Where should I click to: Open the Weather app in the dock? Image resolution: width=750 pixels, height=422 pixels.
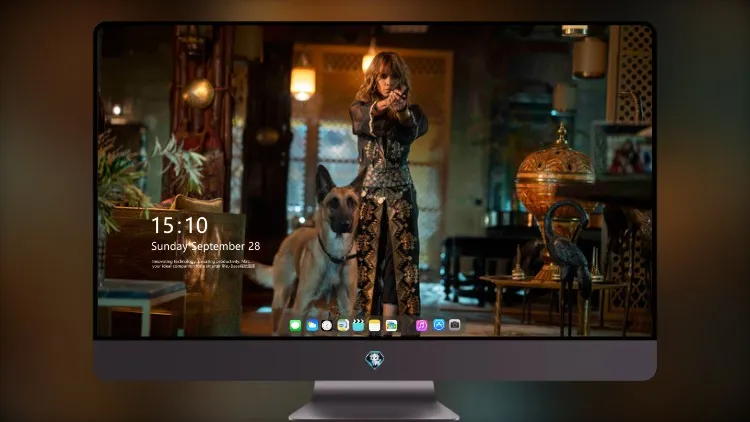click(x=311, y=326)
